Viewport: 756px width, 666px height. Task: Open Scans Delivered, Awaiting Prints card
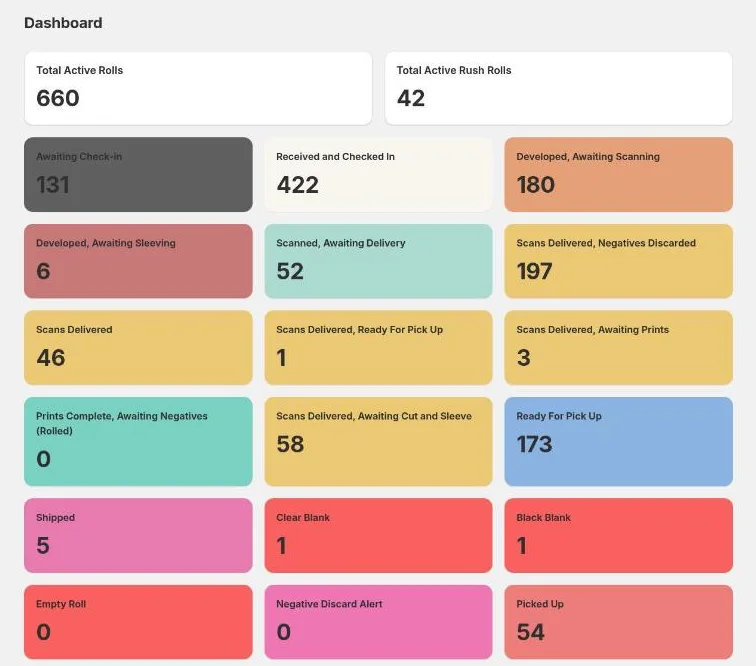[619, 348]
